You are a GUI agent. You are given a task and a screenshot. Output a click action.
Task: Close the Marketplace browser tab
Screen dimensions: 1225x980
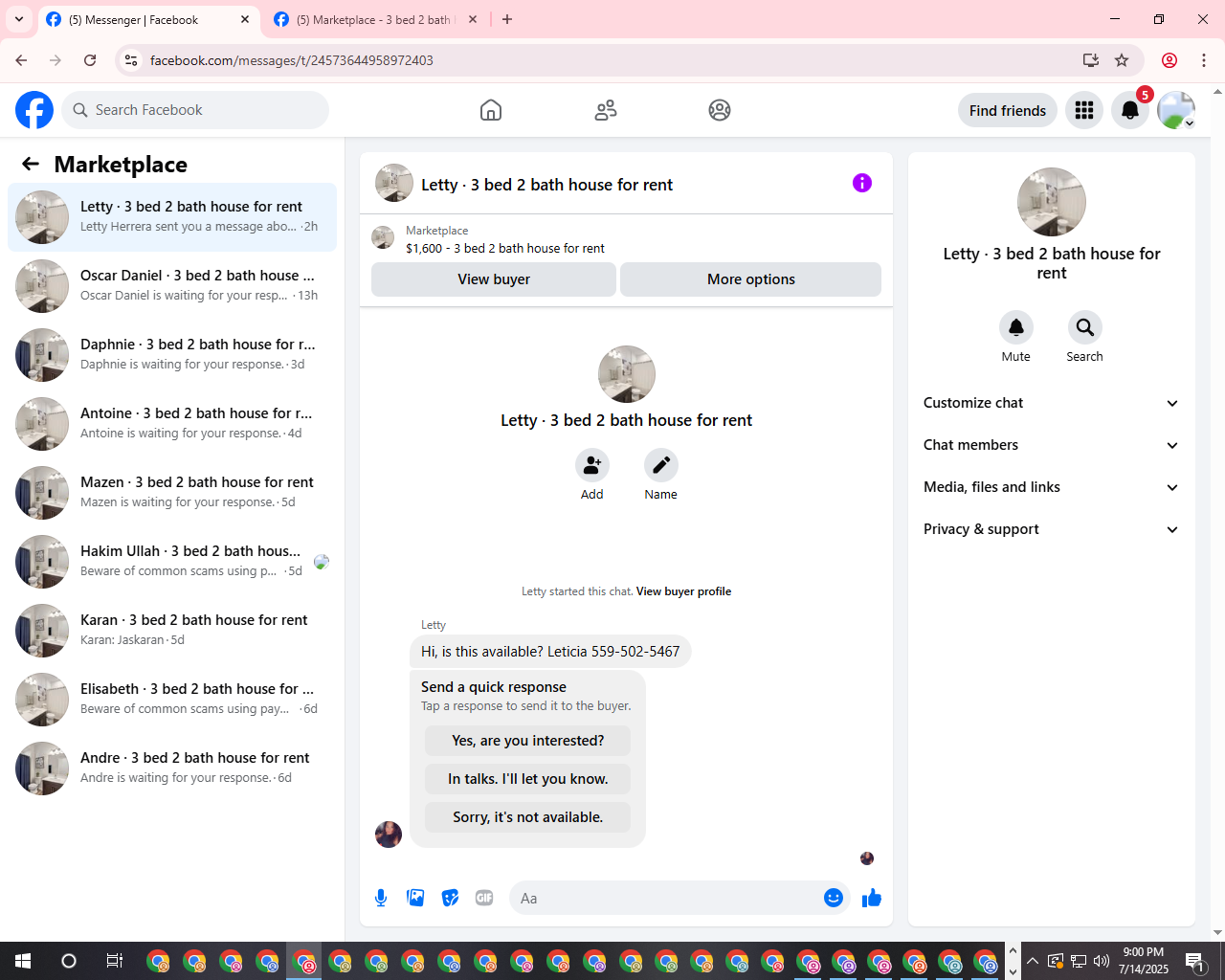pos(473,19)
